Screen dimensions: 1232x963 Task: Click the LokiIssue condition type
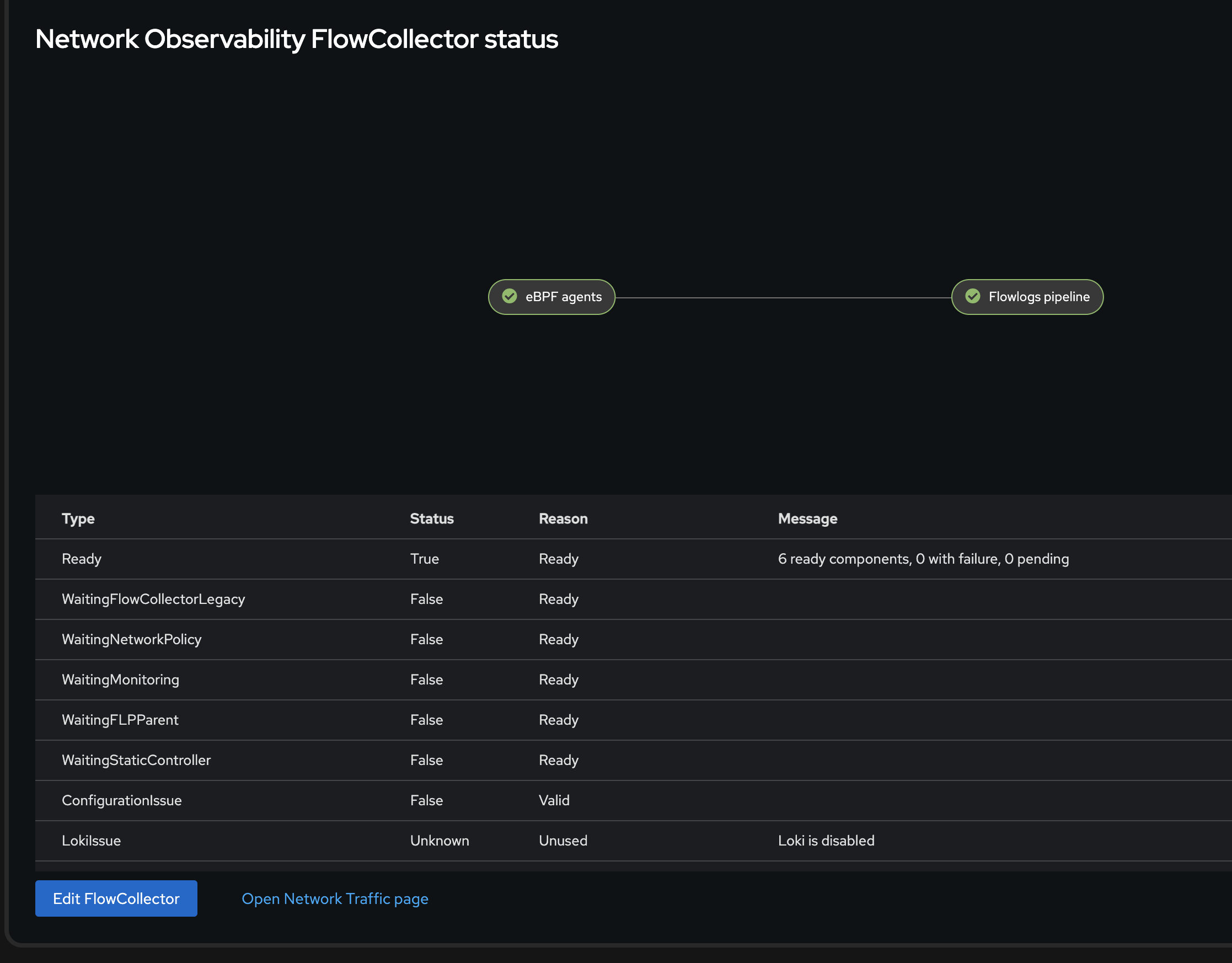pyautogui.click(x=91, y=841)
